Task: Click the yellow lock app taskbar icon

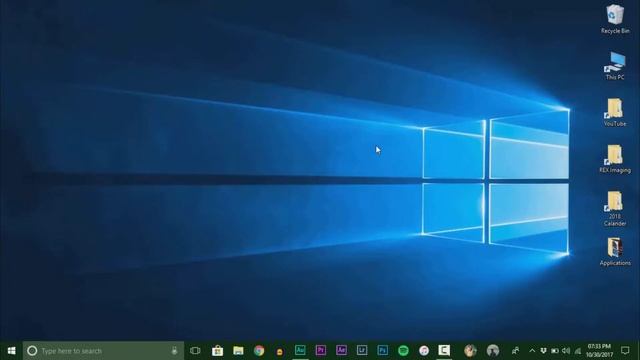Action: pyautogui.click(x=280, y=351)
